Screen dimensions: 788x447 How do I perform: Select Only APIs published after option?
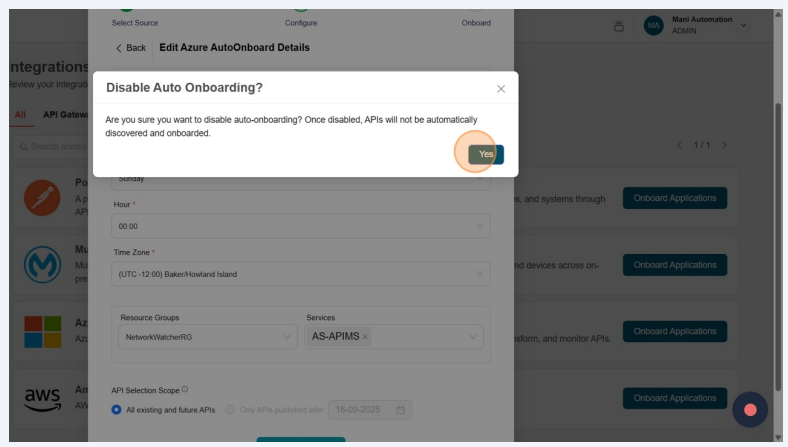click(231, 410)
